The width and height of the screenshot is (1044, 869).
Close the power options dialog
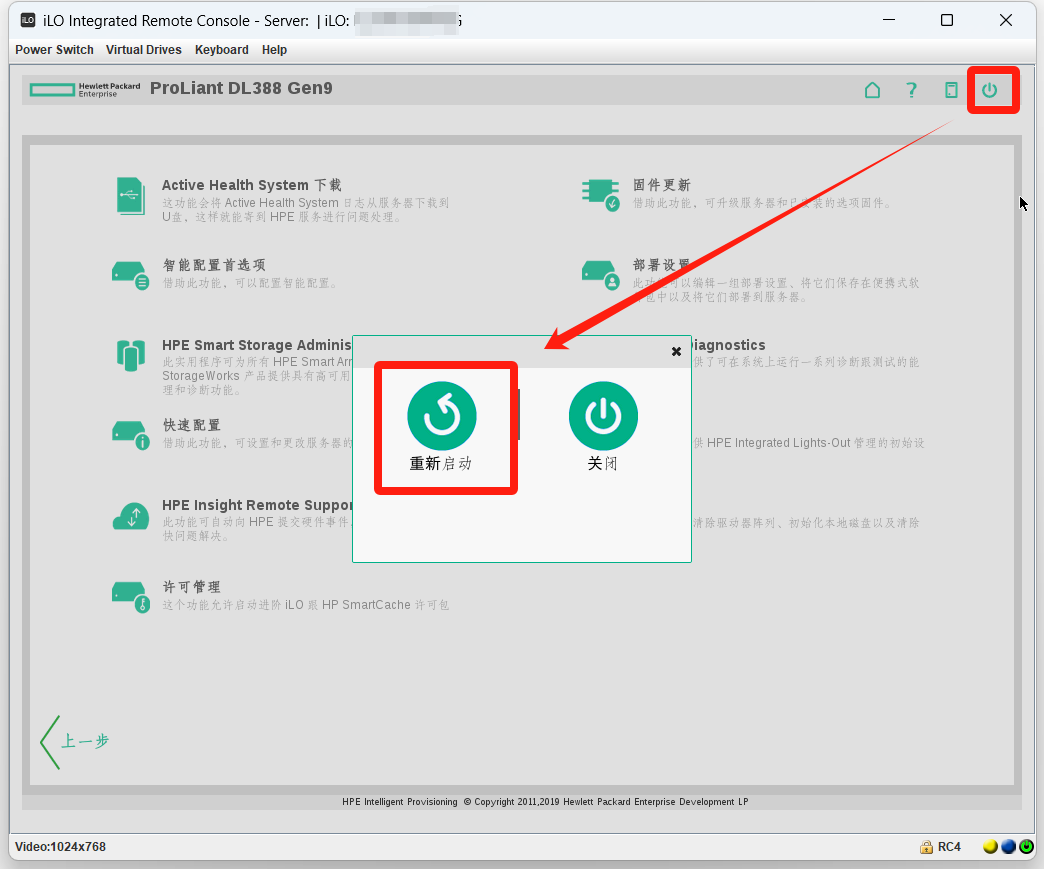pyautogui.click(x=676, y=351)
